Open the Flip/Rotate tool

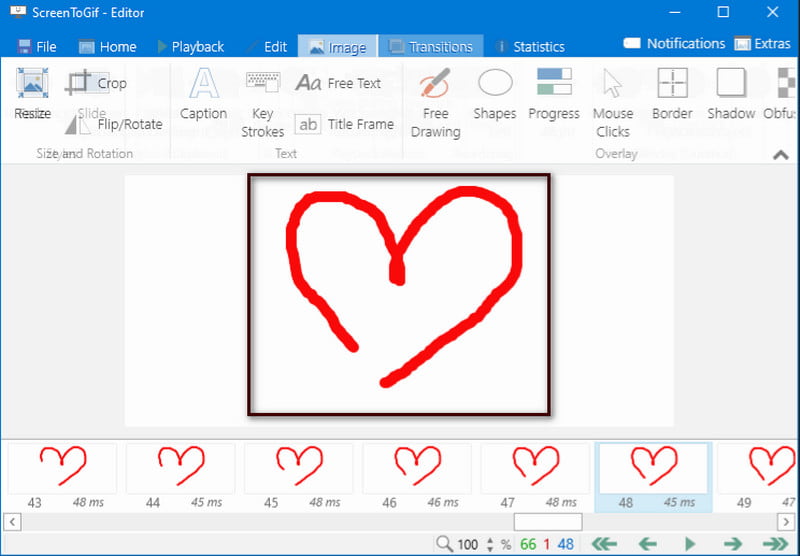114,124
